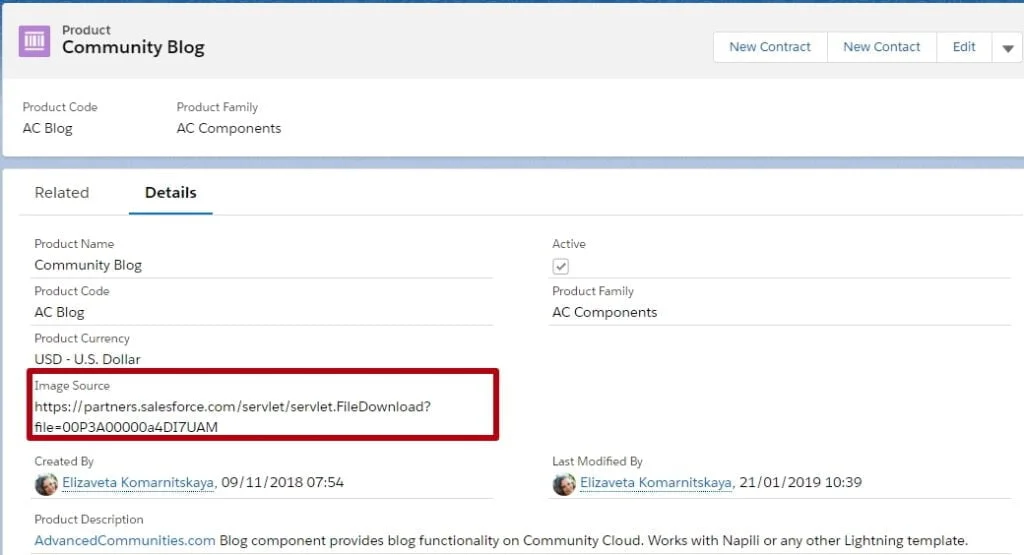Click the purple Product icon in header

pos(35,41)
